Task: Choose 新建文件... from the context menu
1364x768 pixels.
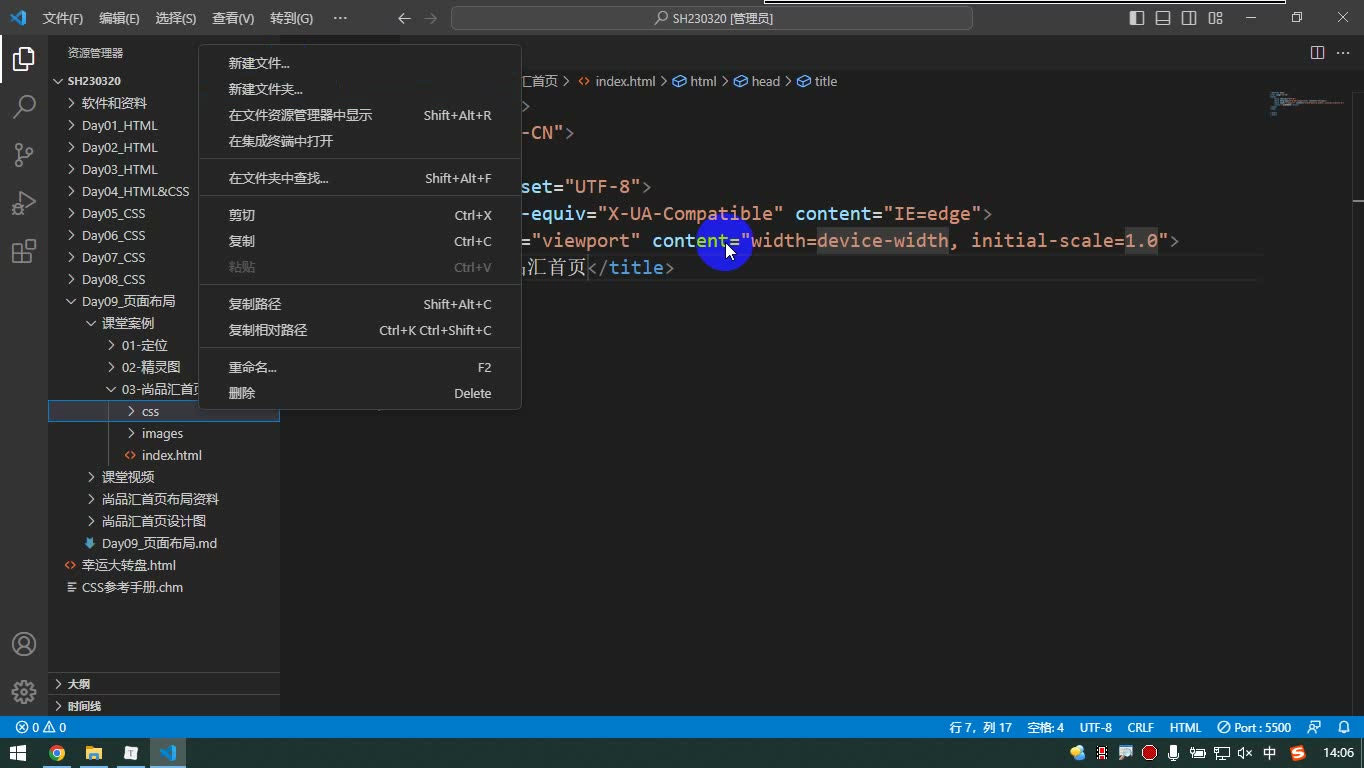Action: click(360, 63)
